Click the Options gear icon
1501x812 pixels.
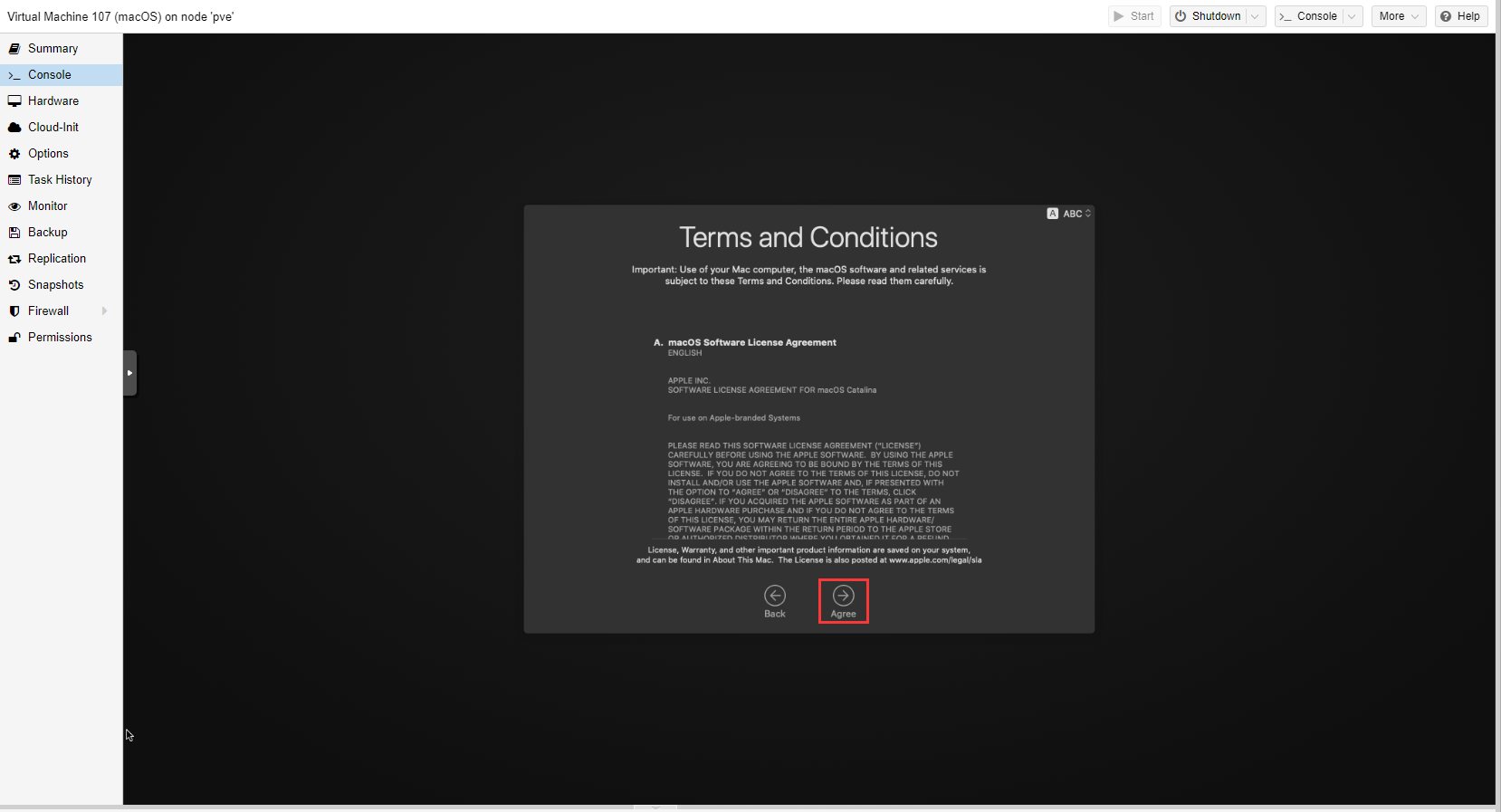click(x=14, y=154)
